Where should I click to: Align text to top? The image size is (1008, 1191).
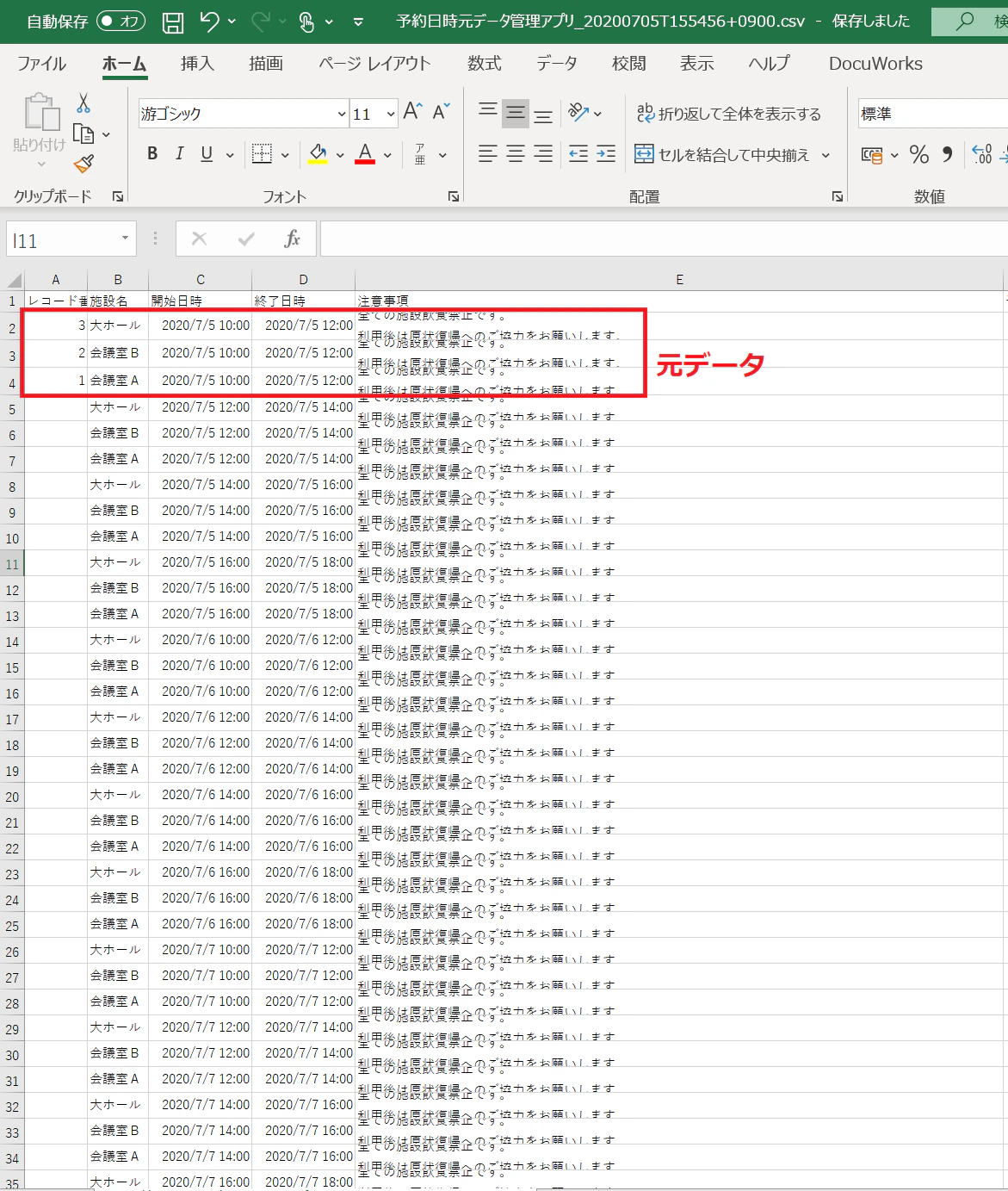point(488,113)
